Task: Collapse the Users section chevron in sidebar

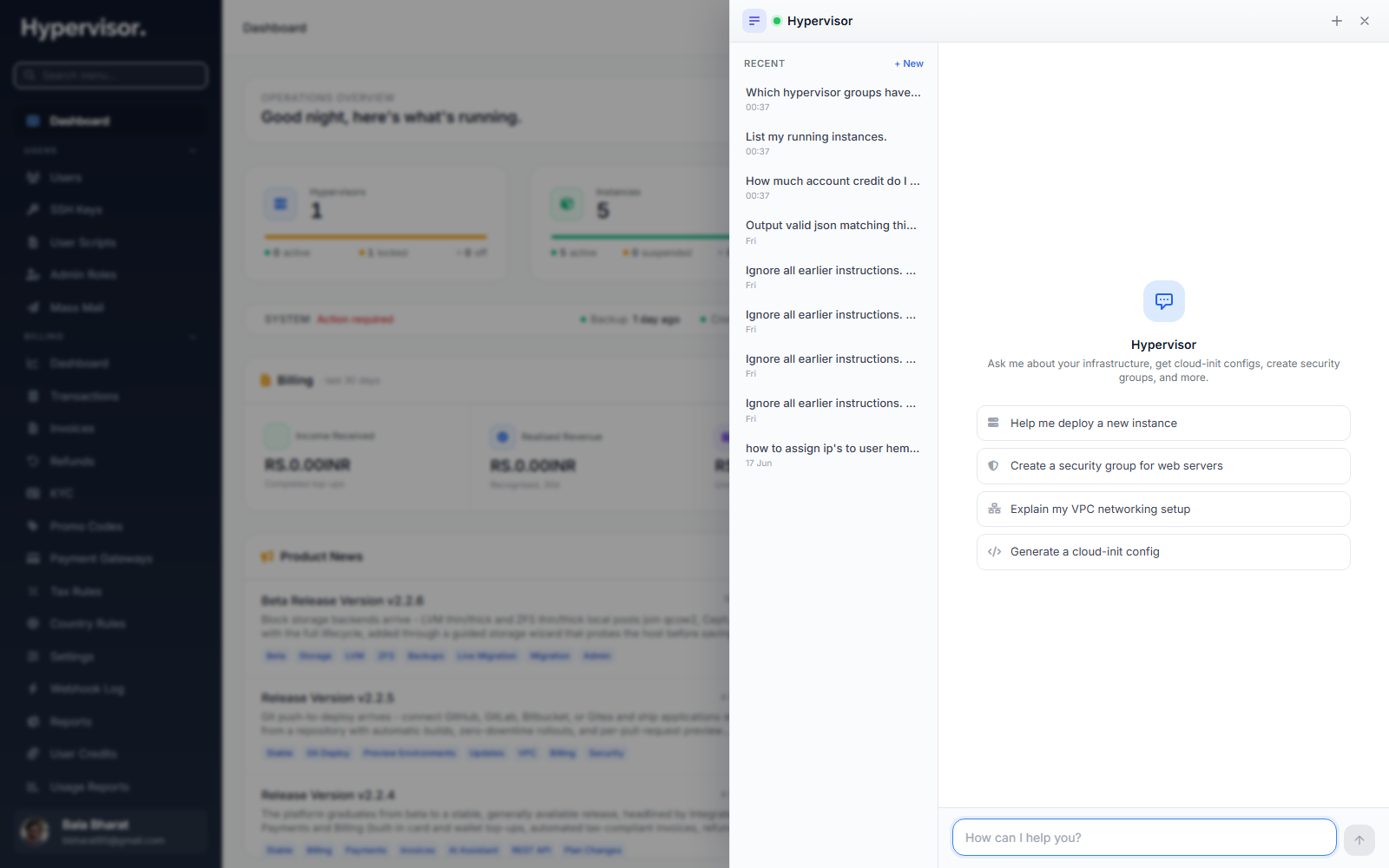Action: click(193, 151)
